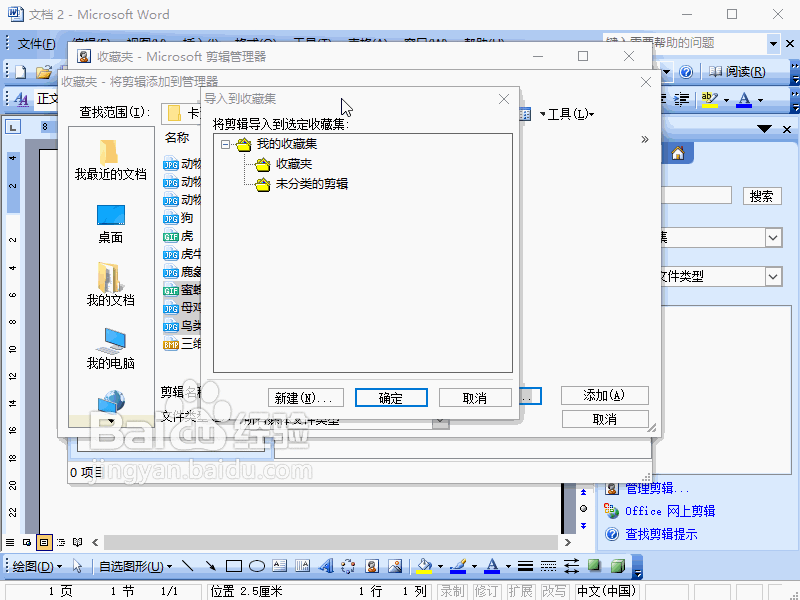Select the Arrow drawing tool
Viewport: 800px width, 600px height.
pos(210,566)
